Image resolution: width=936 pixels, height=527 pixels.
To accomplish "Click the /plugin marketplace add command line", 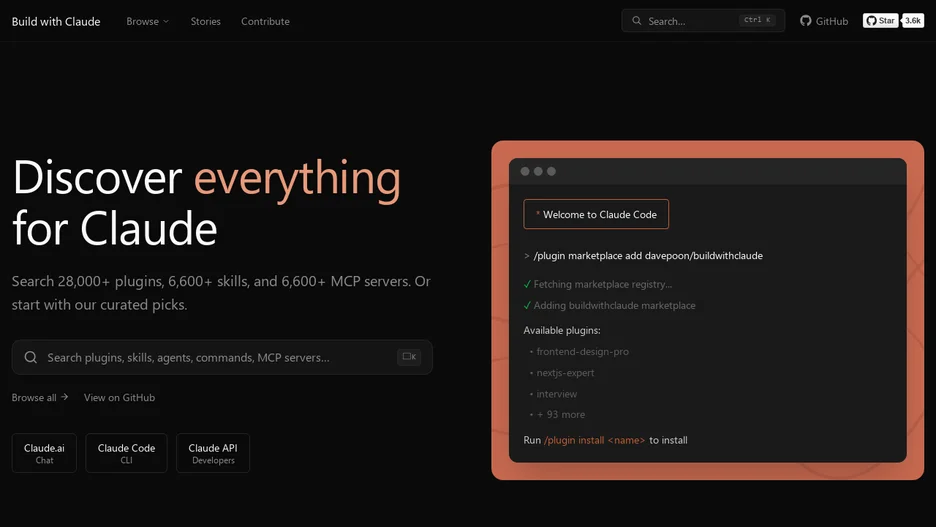I will click(x=643, y=255).
